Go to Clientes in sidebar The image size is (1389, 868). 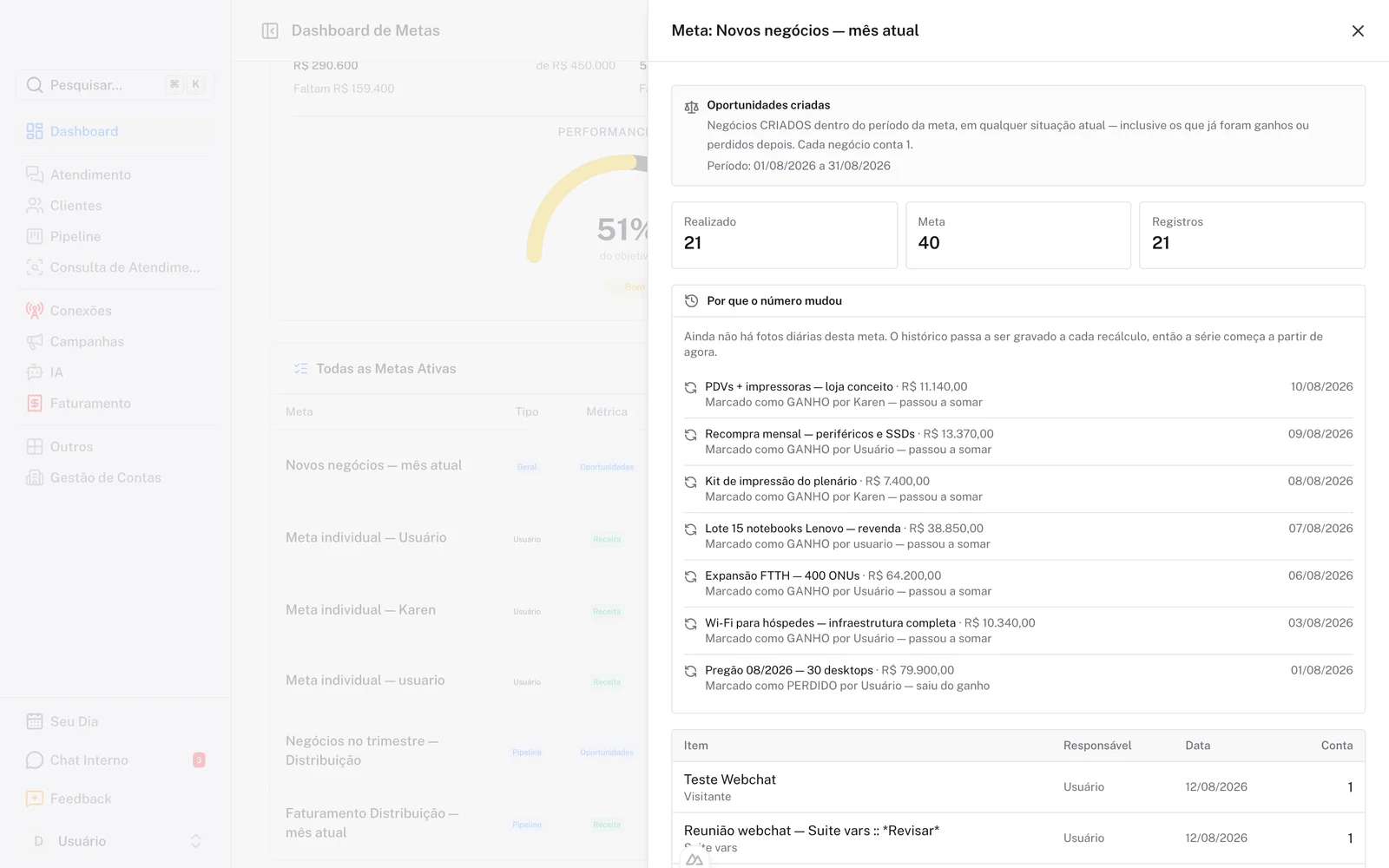pos(115,206)
